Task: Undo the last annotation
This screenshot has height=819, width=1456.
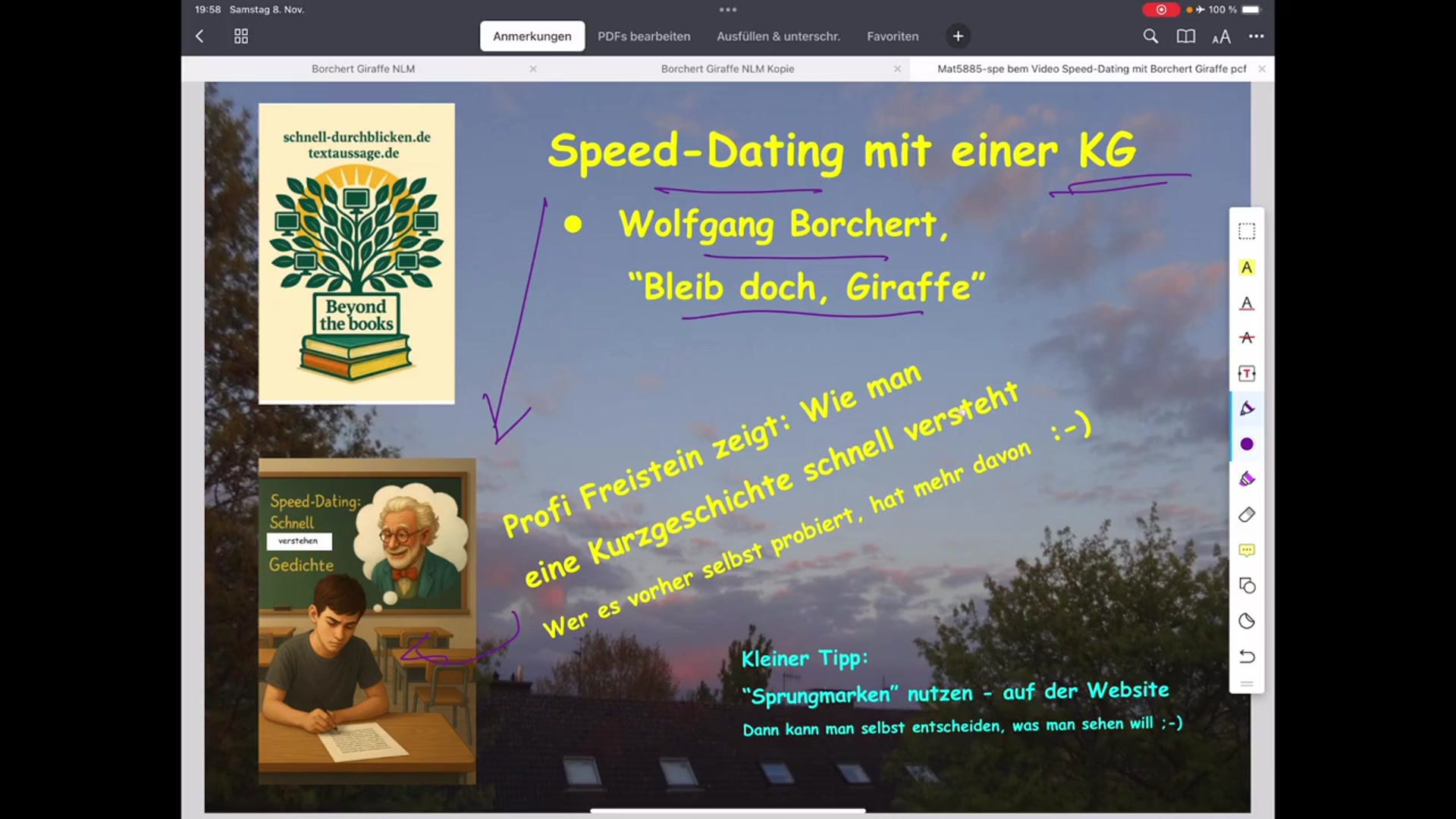Action: click(1247, 657)
